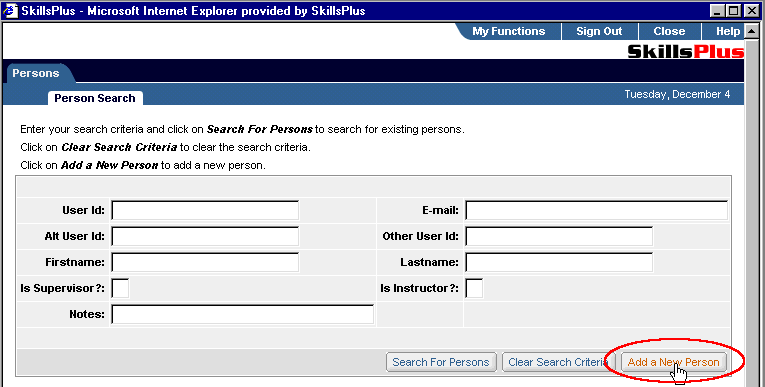Choose Close in the top navigation
765x387 pixels.
[x=669, y=31]
